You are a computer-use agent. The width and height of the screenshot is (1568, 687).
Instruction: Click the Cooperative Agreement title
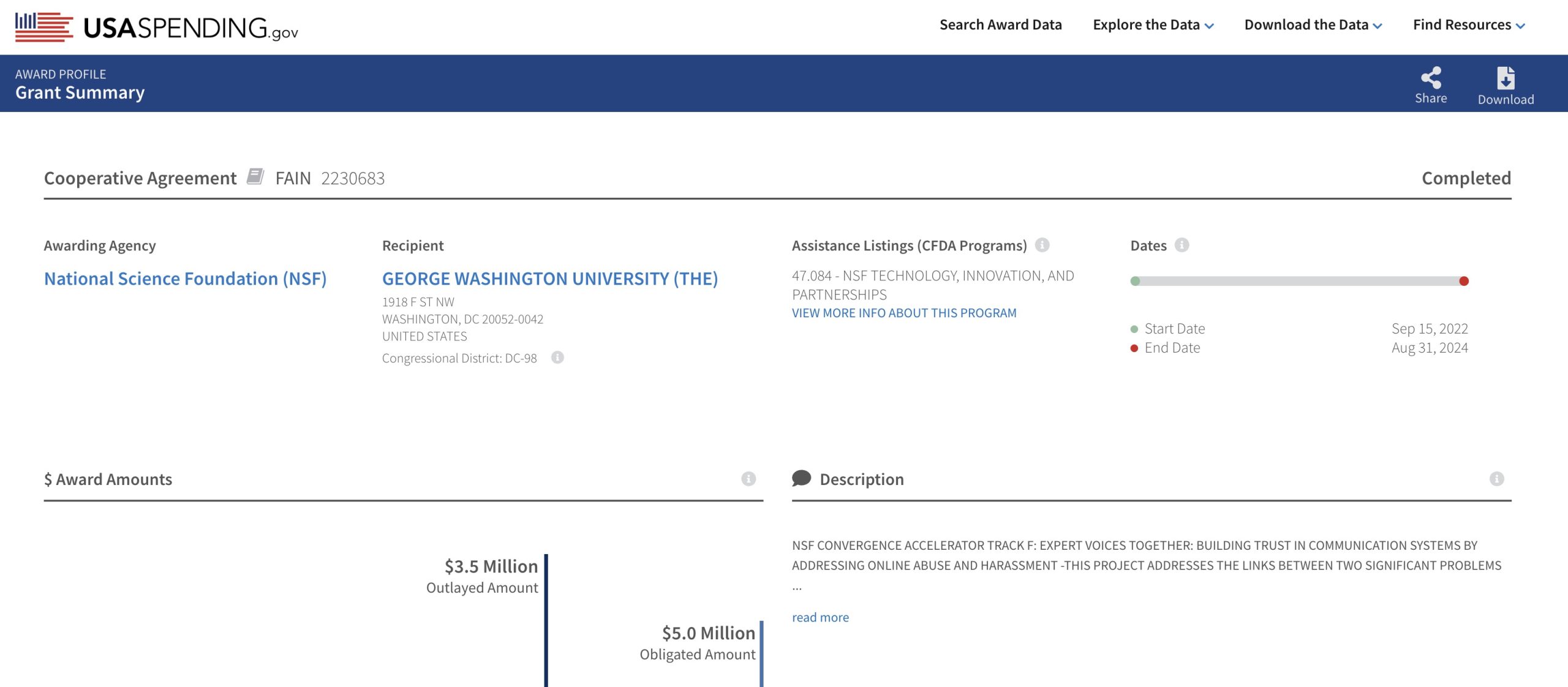click(140, 178)
